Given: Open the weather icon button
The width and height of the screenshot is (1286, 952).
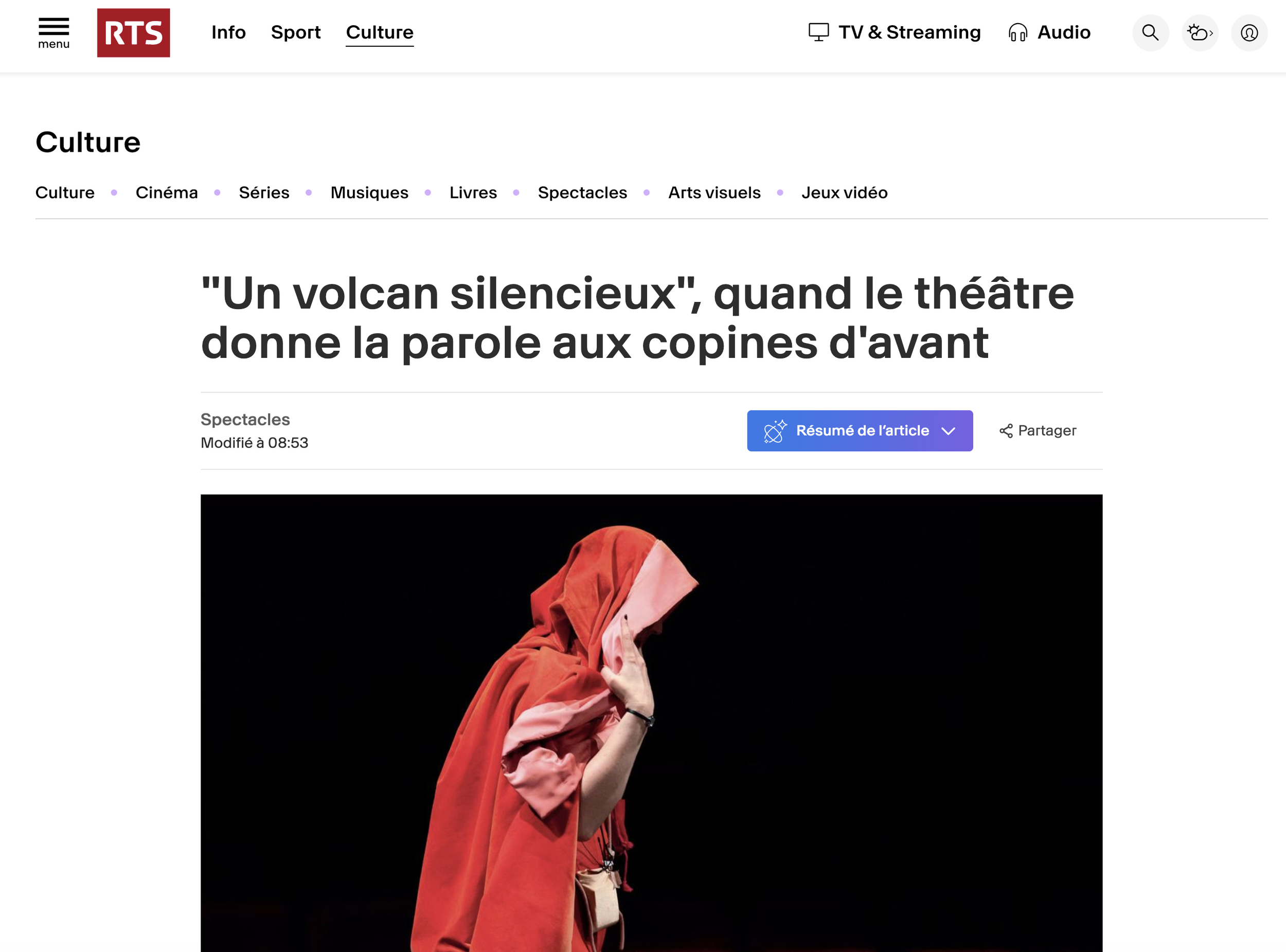Looking at the screenshot, I should pyautogui.click(x=1200, y=33).
